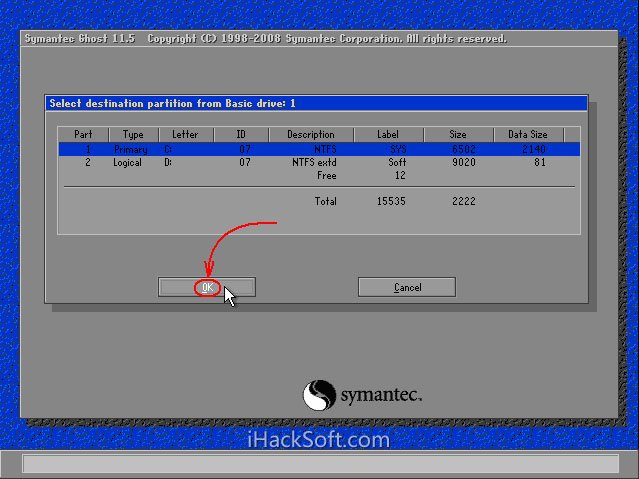Viewport: 639px width, 479px height.
Task: Click the Free space row
Action: click(x=327, y=175)
